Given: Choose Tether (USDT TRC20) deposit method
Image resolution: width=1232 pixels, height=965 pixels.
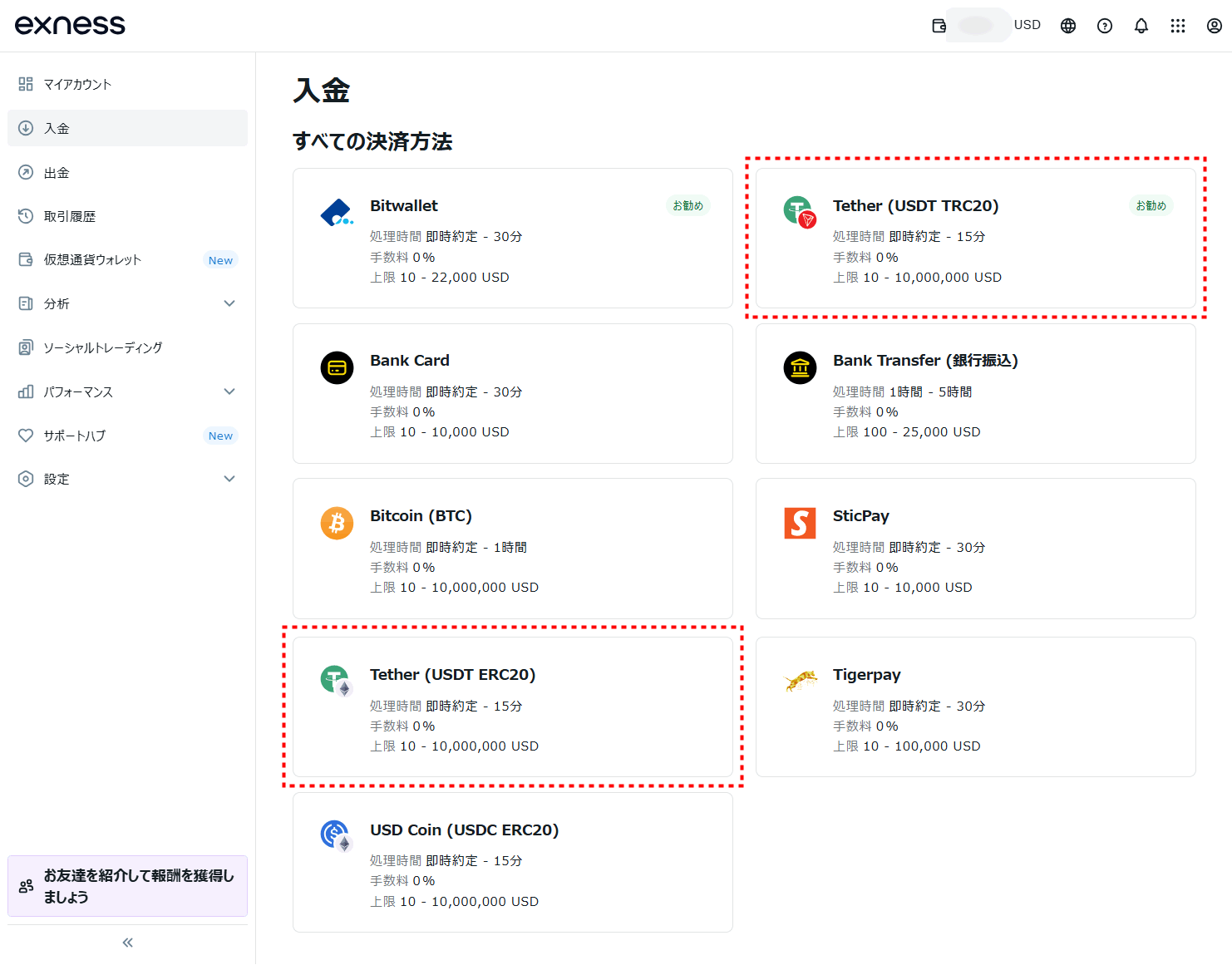Looking at the screenshot, I should click(x=975, y=239).
